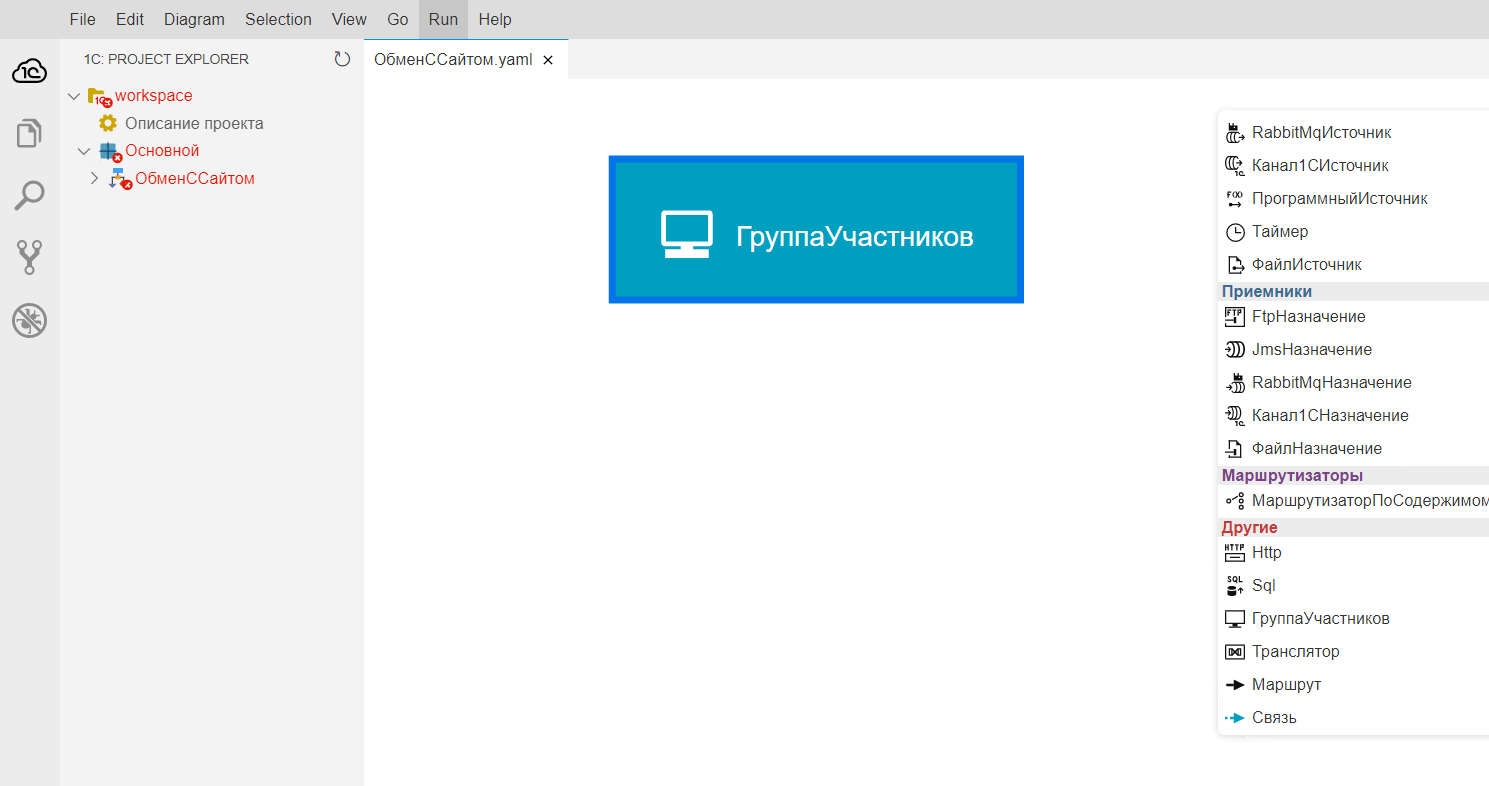
Task: Pick the ПрограммныйИсточник palette icon
Action: [x=1235, y=198]
